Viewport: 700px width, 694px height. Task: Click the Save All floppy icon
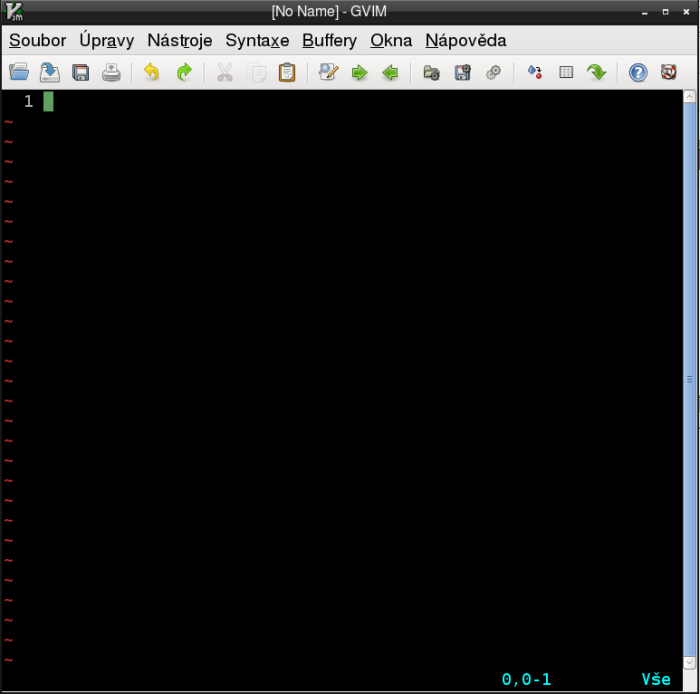click(80, 72)
